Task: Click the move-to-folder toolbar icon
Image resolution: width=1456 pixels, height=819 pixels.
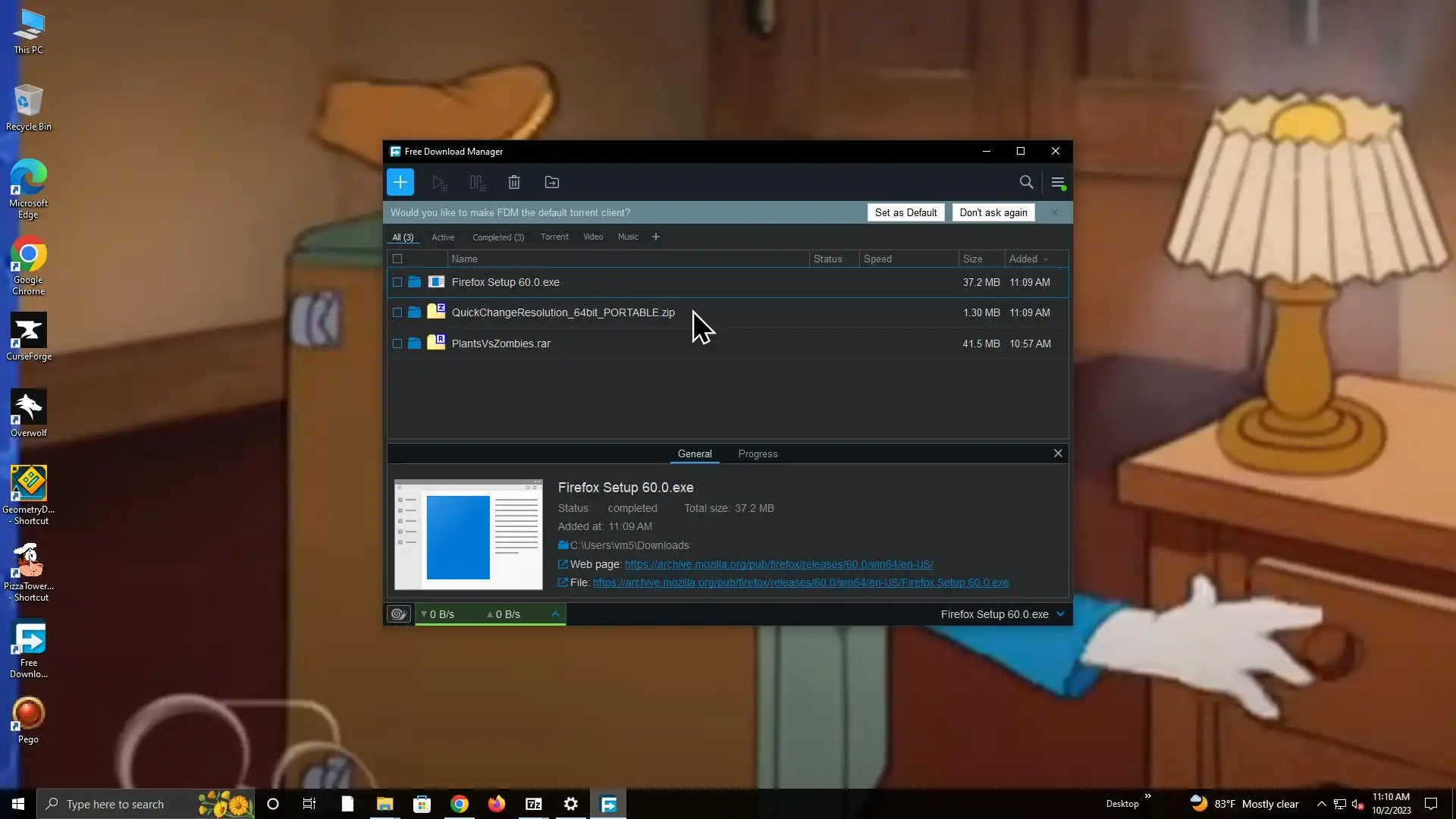Action: [552, 182]
